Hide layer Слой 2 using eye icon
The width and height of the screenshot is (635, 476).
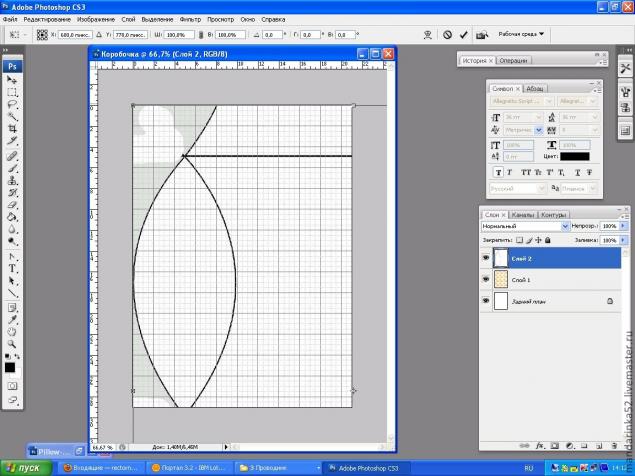pyautogui.click(x=487, y=259)
